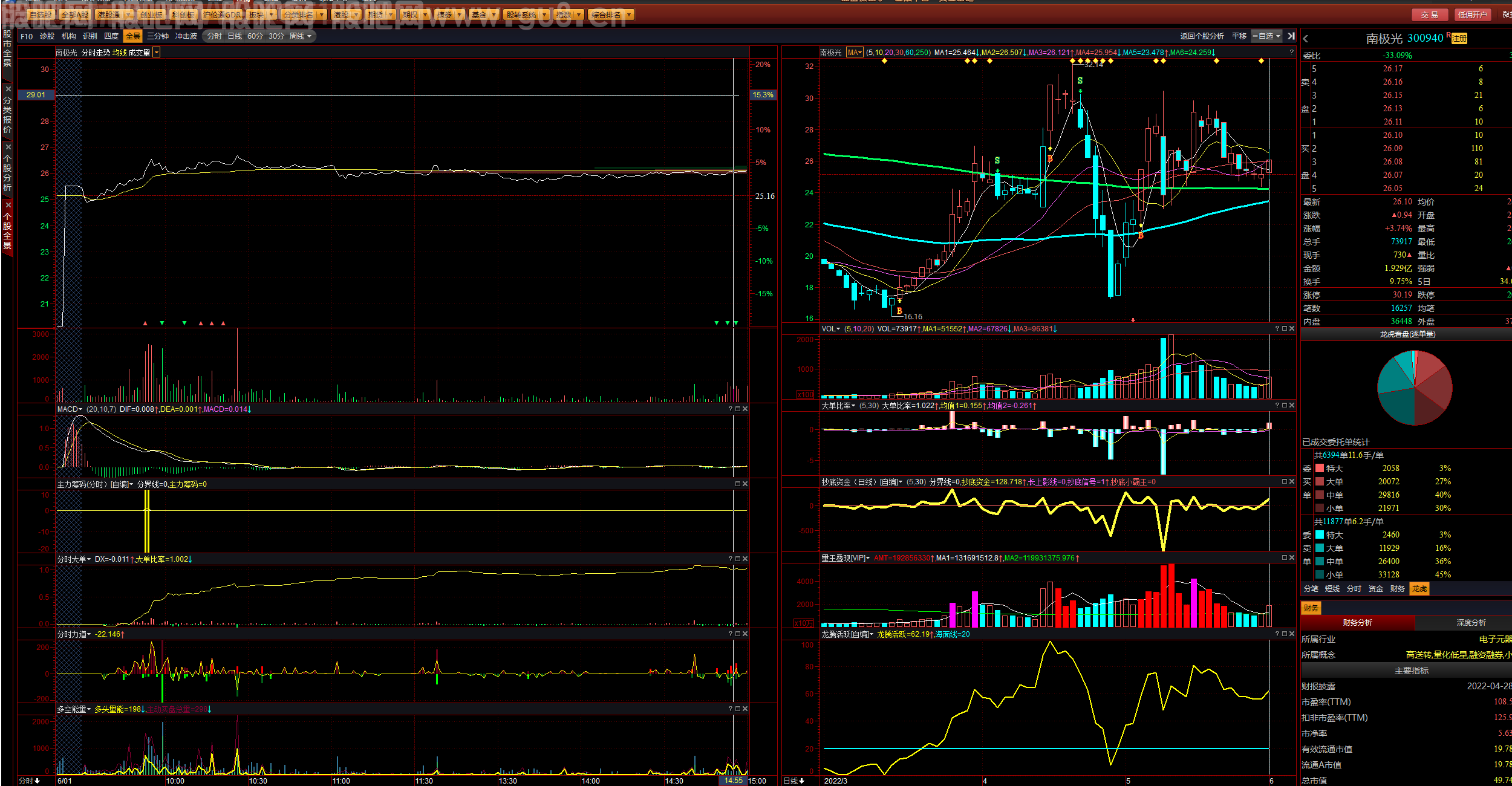
Task: Open the 诊股 tab
Action: [47, 36]
